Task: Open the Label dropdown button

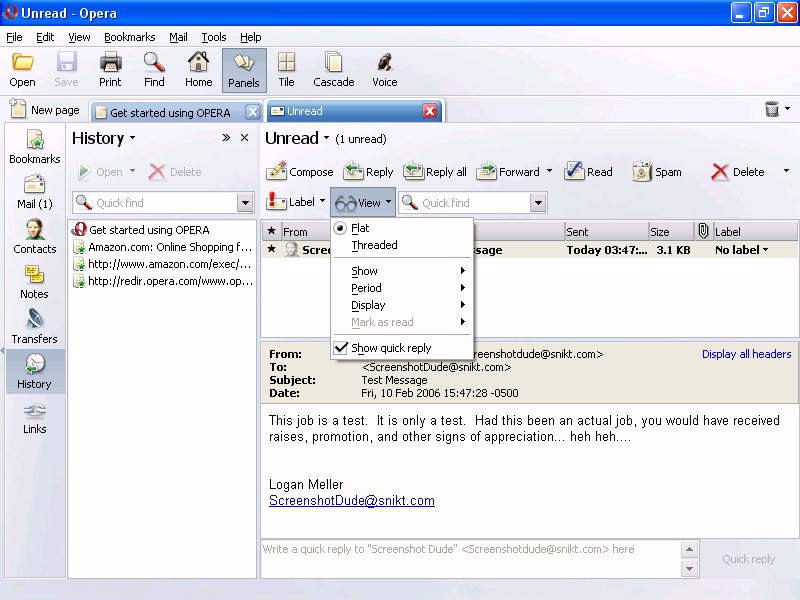Action: tap(295, 202)
